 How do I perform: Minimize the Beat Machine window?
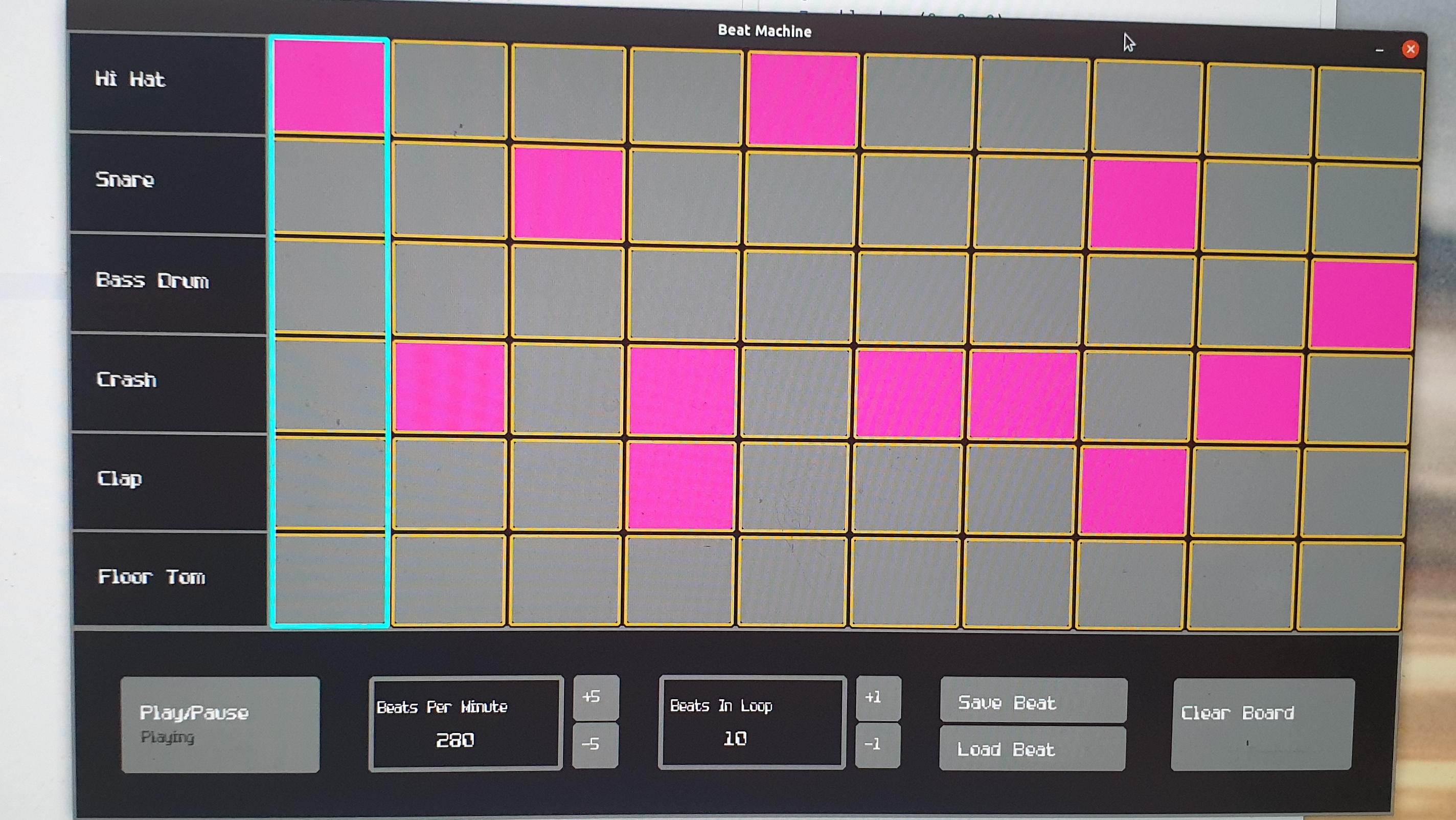tap(1380, 50)
